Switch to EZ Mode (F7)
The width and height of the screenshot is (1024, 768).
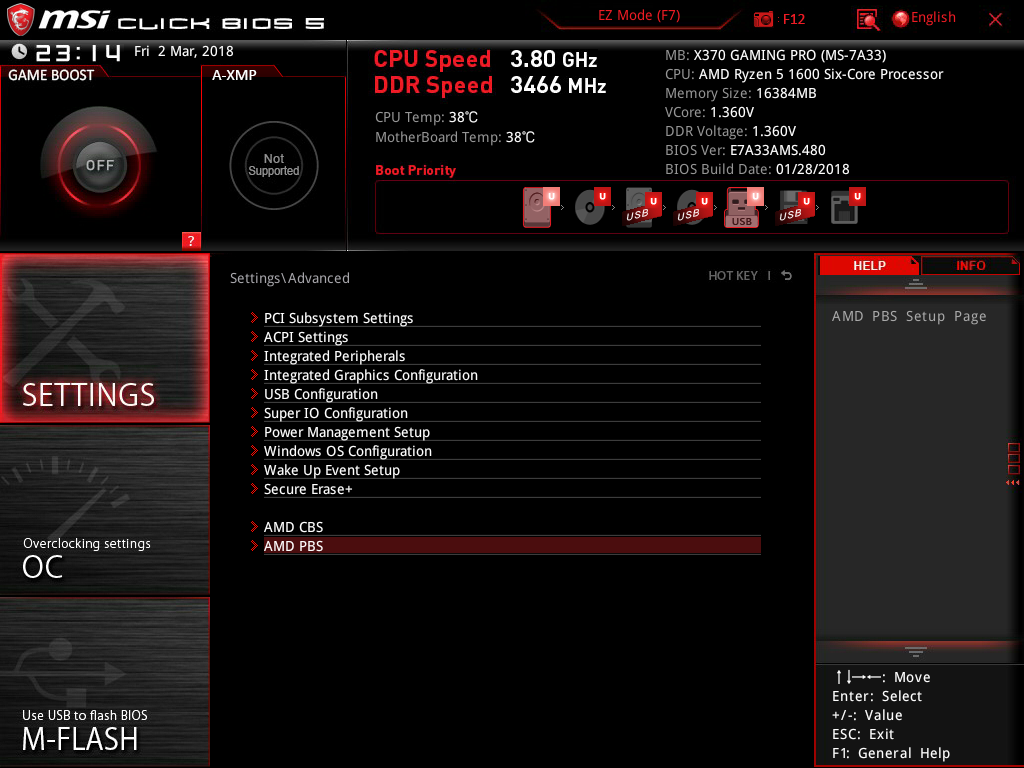click(639, 16)
